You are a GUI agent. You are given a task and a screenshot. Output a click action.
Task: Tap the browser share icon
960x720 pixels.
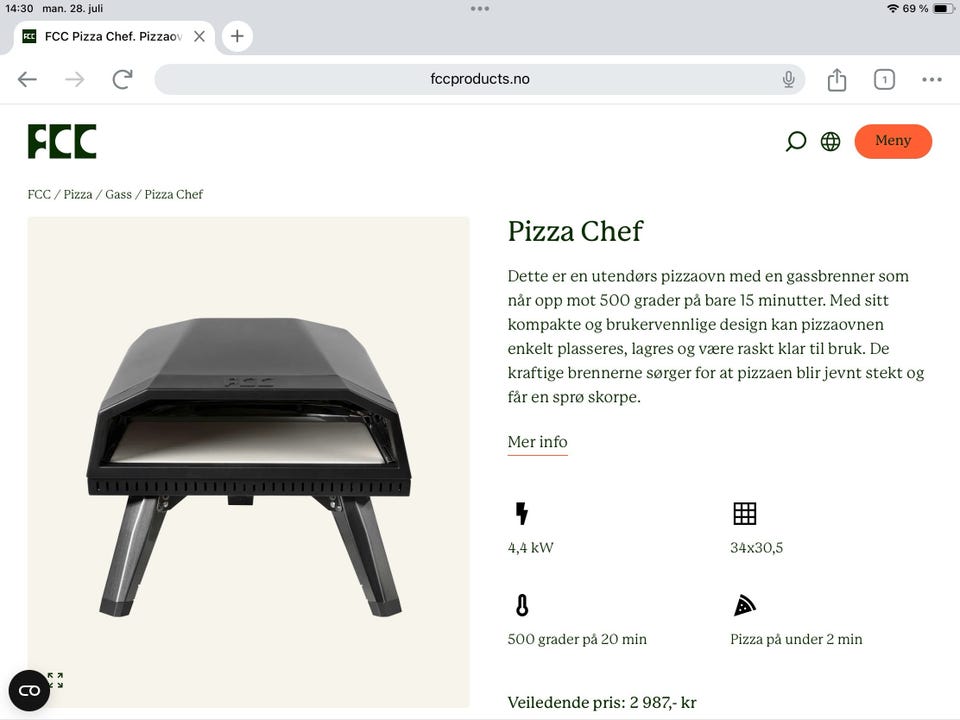tap(837, 80)
